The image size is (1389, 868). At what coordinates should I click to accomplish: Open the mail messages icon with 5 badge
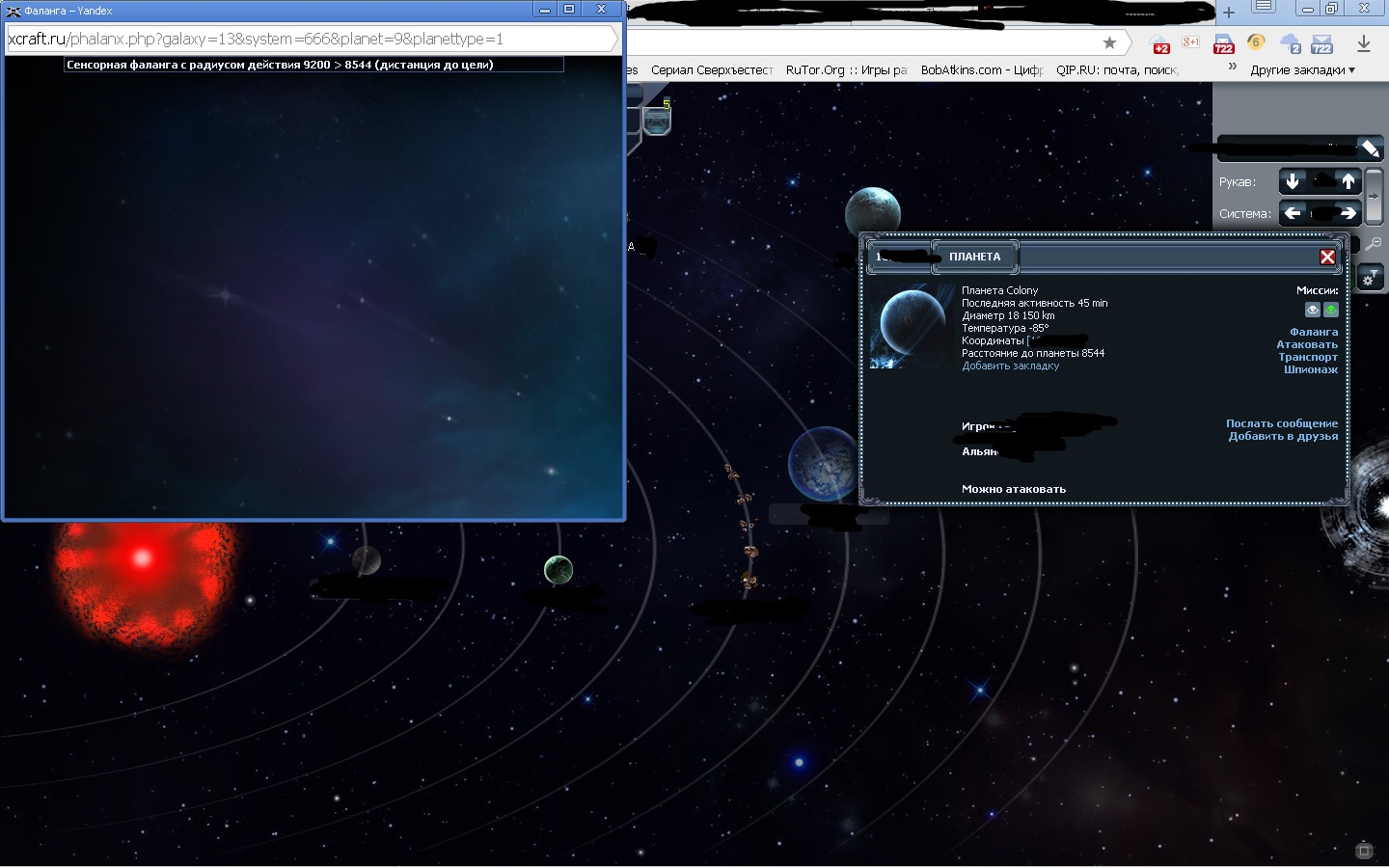pyautogui.click(x=657, y=122)
